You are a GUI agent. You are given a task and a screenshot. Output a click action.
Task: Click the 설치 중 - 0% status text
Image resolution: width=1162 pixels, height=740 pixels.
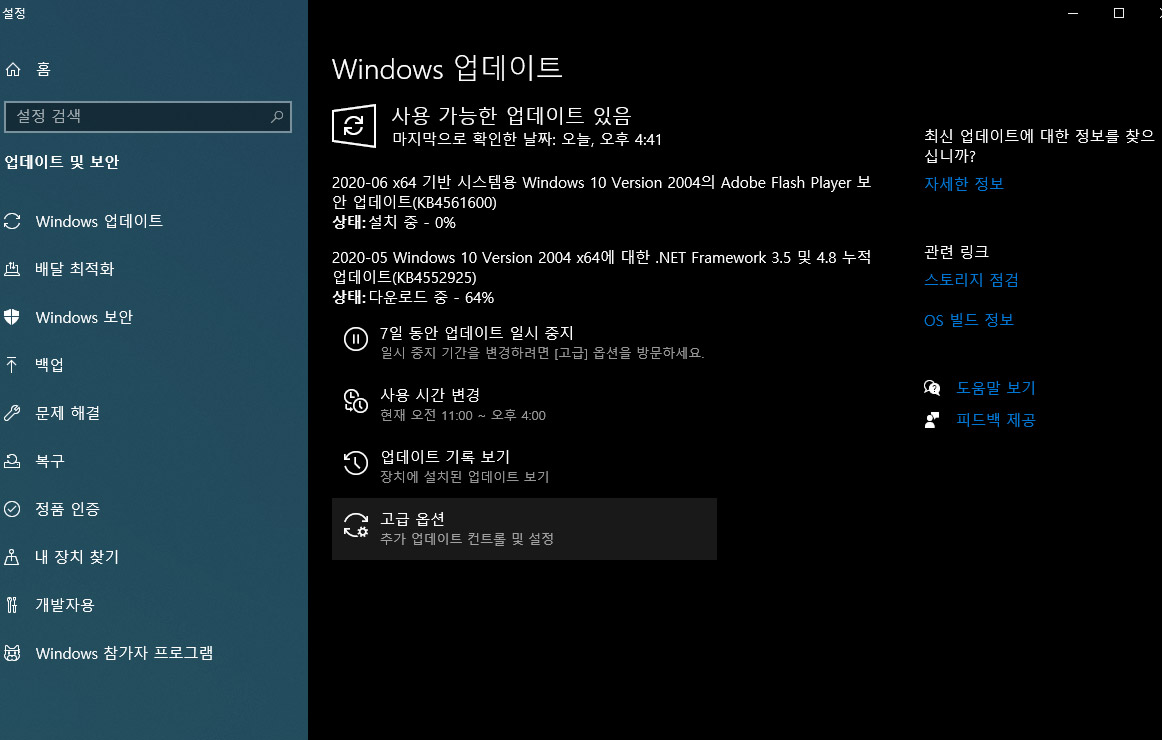click(412, 222)
